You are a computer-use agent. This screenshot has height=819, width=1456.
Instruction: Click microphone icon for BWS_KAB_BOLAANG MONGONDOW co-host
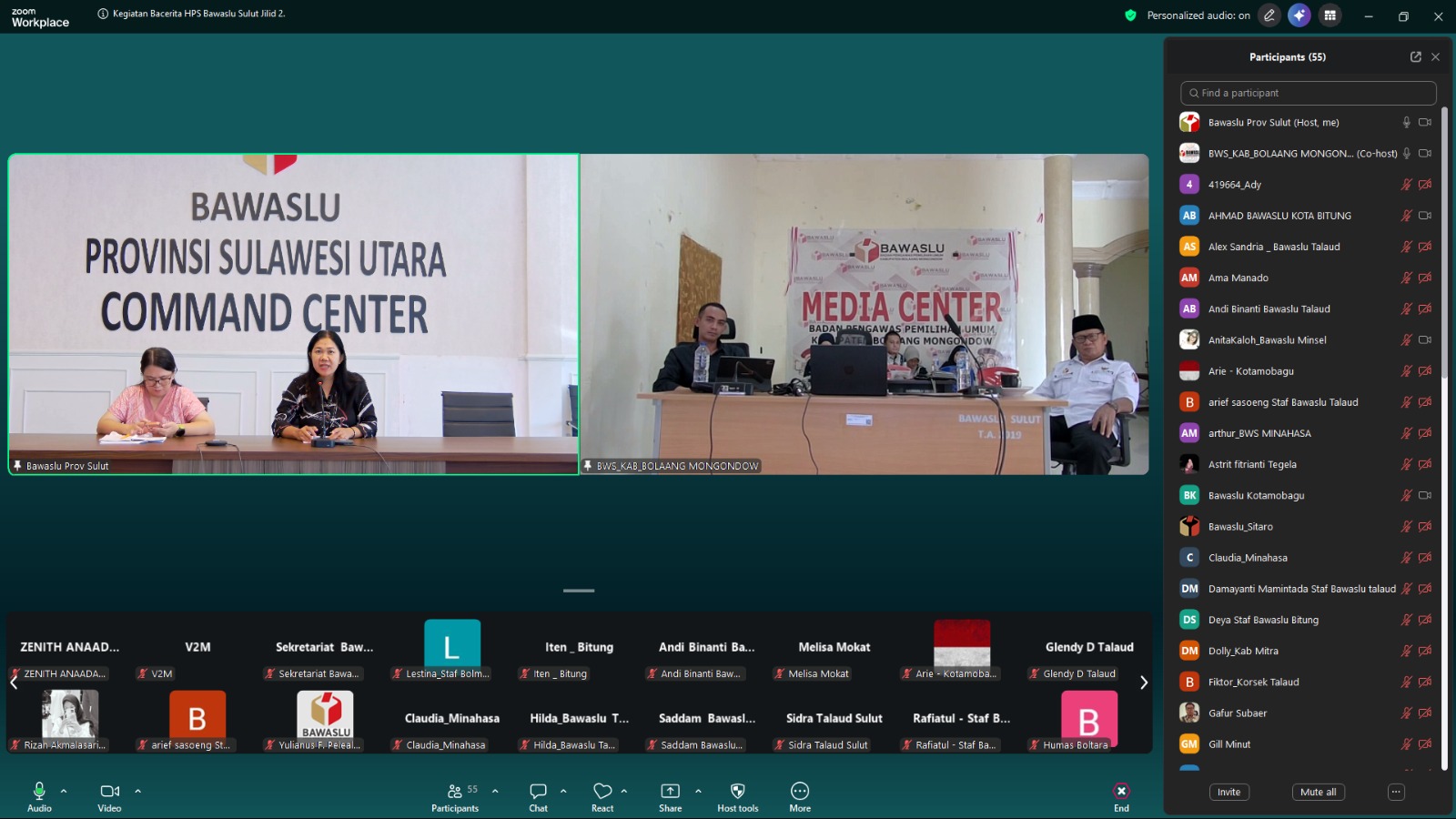click(x=1407, y=153)
